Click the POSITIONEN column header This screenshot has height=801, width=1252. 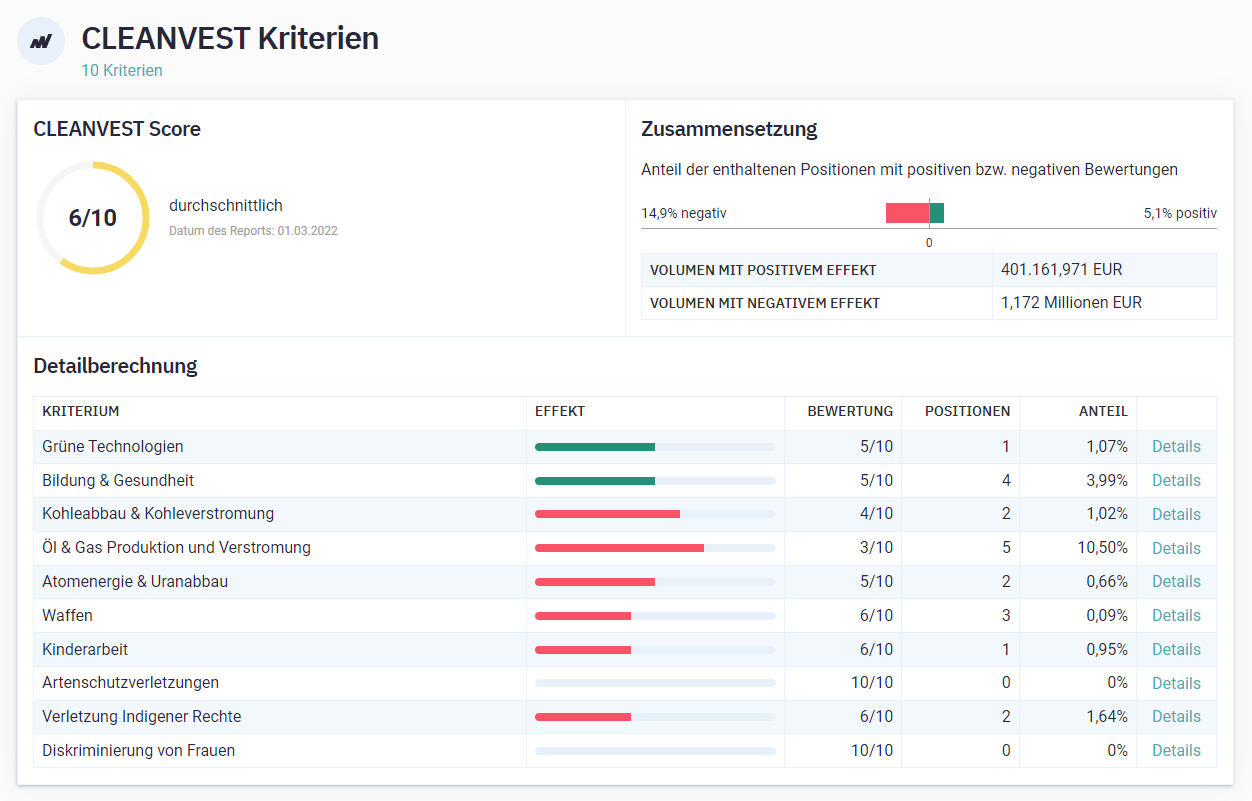pos(967,412)
